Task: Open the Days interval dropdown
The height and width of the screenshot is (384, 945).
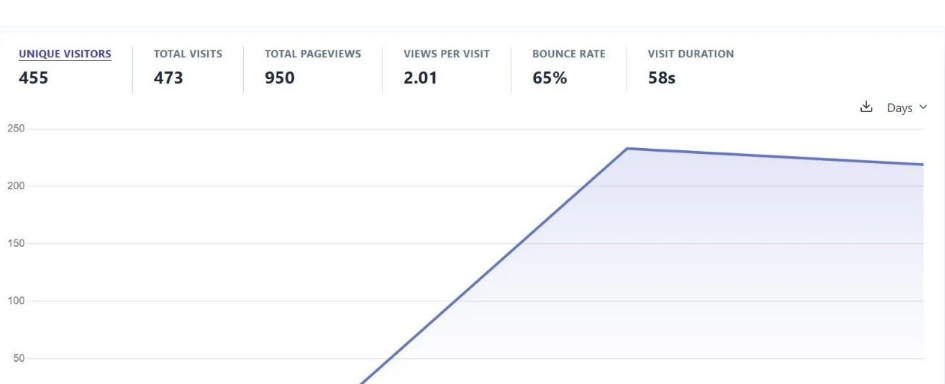Action: tap(907, 108)
